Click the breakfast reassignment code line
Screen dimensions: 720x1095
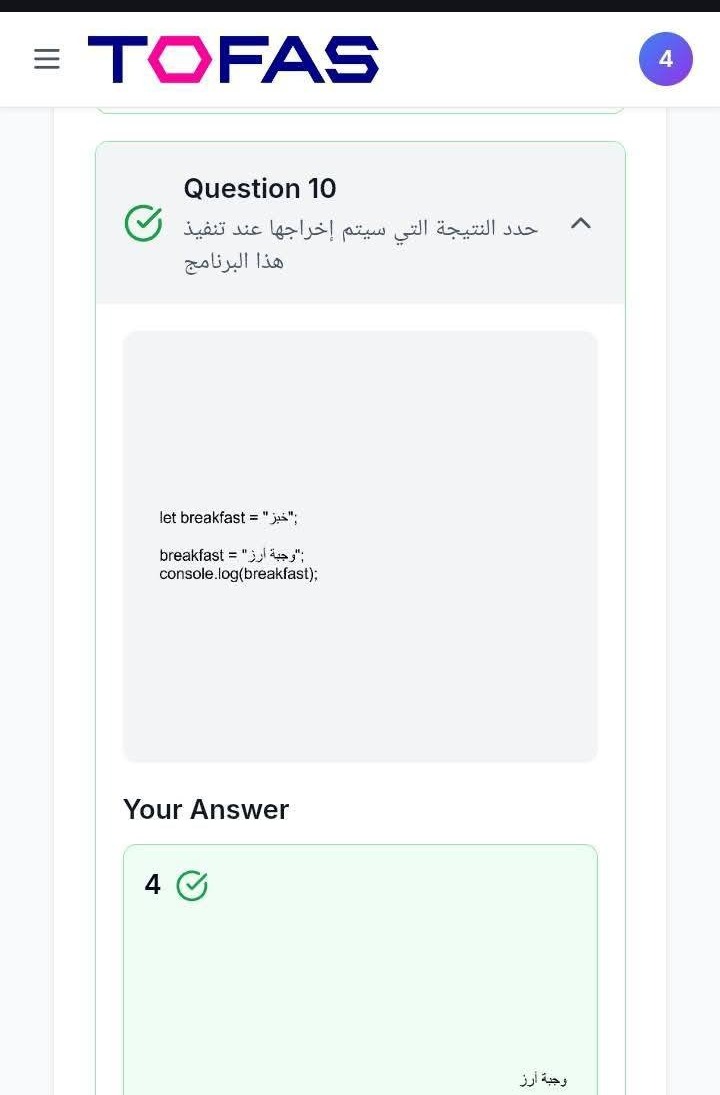[231, 555]
